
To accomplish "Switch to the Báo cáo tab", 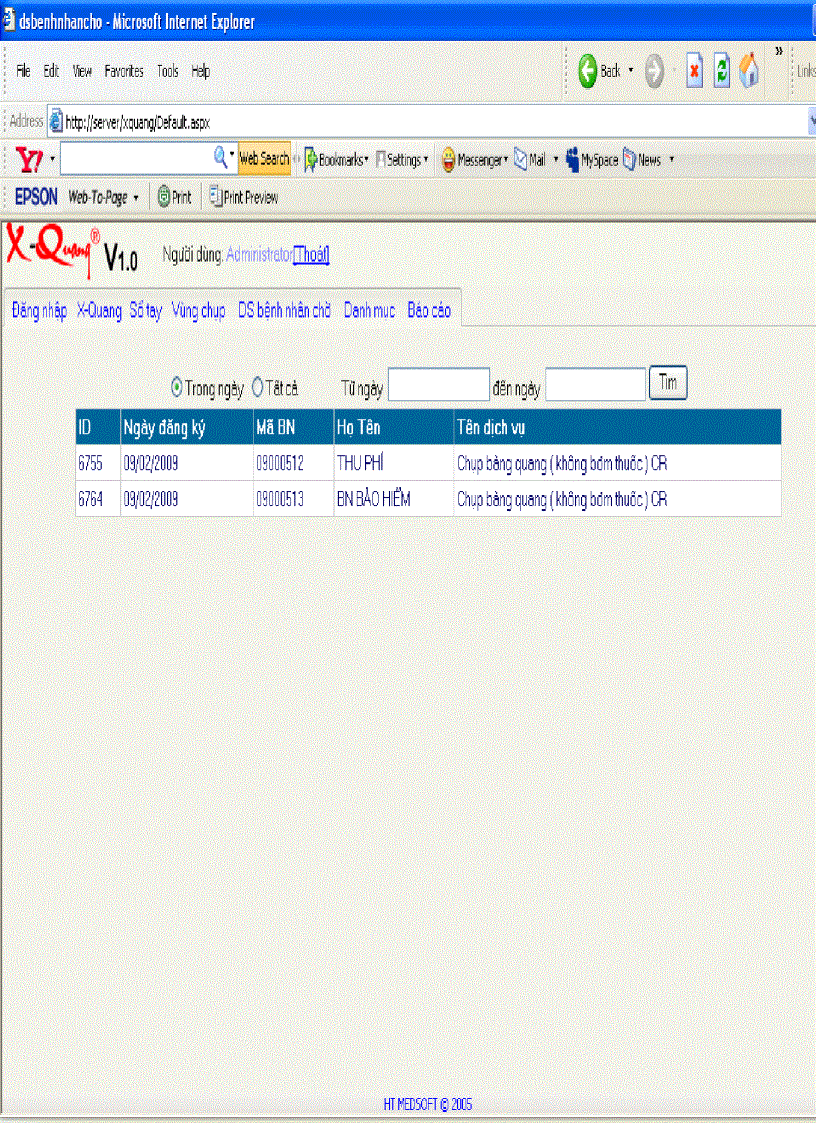I will click(428, 310).
